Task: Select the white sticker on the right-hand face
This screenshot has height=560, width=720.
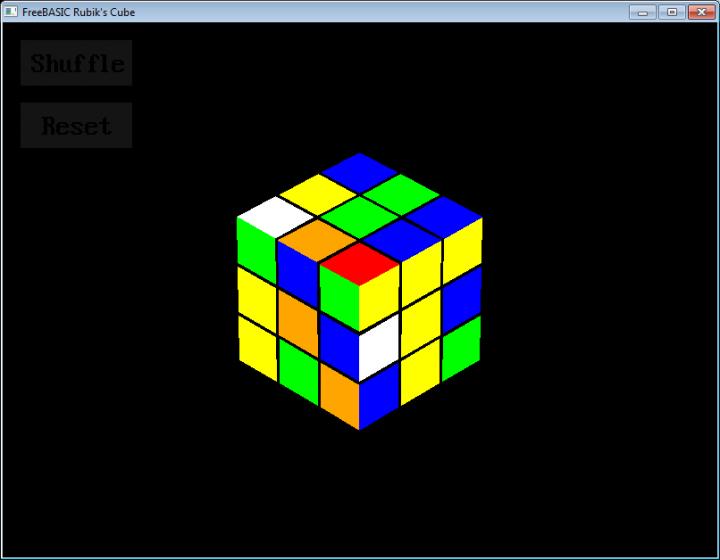Action: pyautogui.click(x=379, y=347)
